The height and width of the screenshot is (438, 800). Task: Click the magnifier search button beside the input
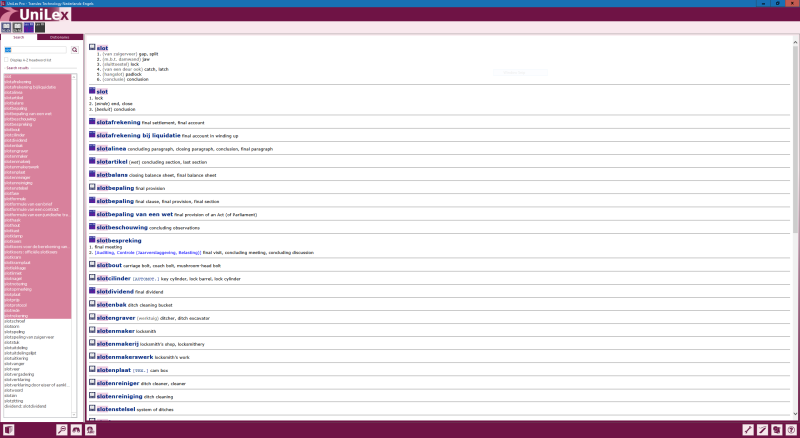tap(74, 50)
